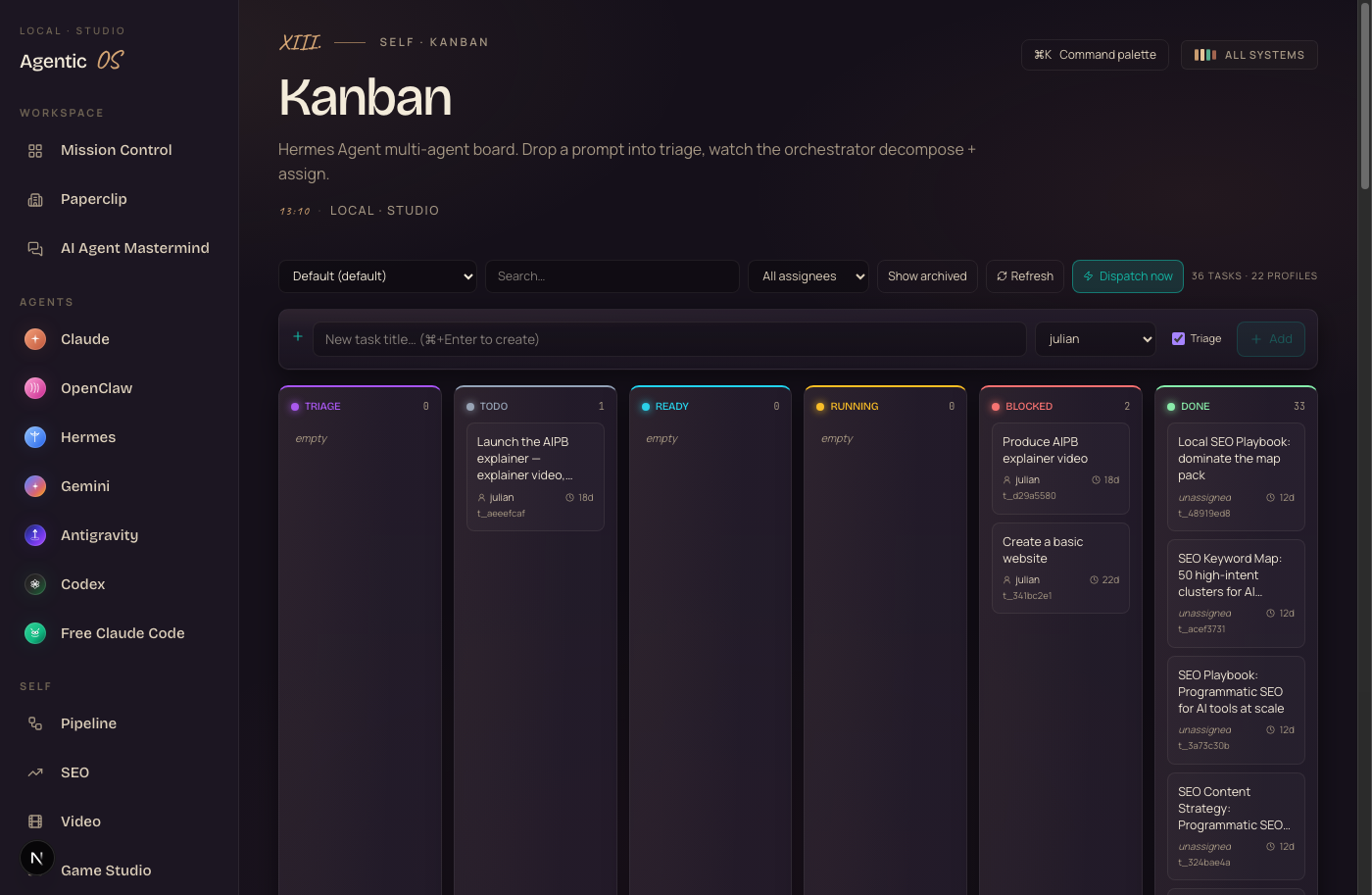Viewport: 1372px width, 895px height.
Task: Open Local SEO Playbook card
Action: 1236,477
